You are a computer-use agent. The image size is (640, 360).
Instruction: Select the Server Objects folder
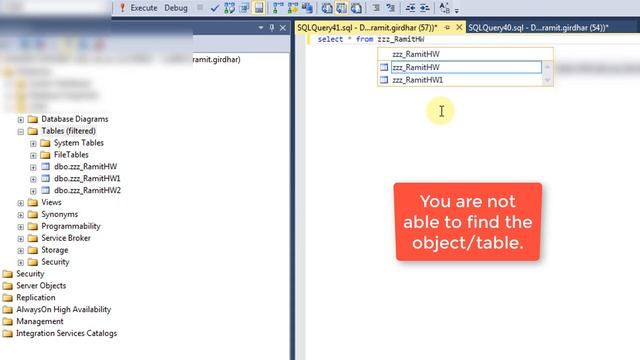(x=41, y=286)
